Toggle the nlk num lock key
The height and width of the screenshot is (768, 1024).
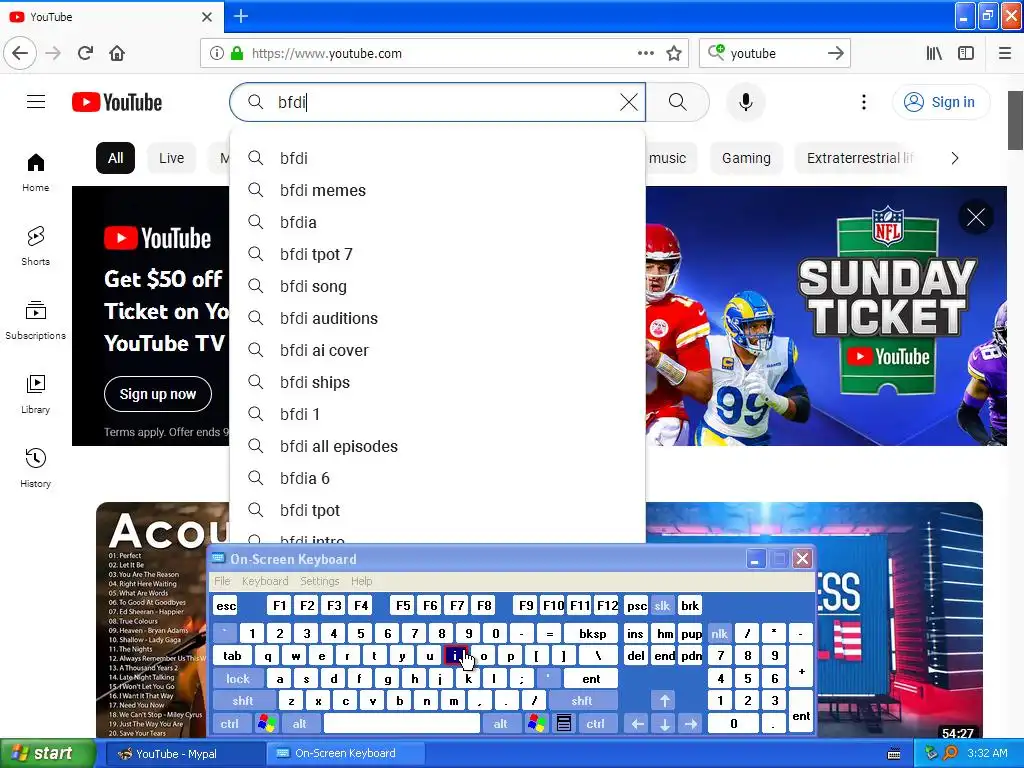click(719, 633)
